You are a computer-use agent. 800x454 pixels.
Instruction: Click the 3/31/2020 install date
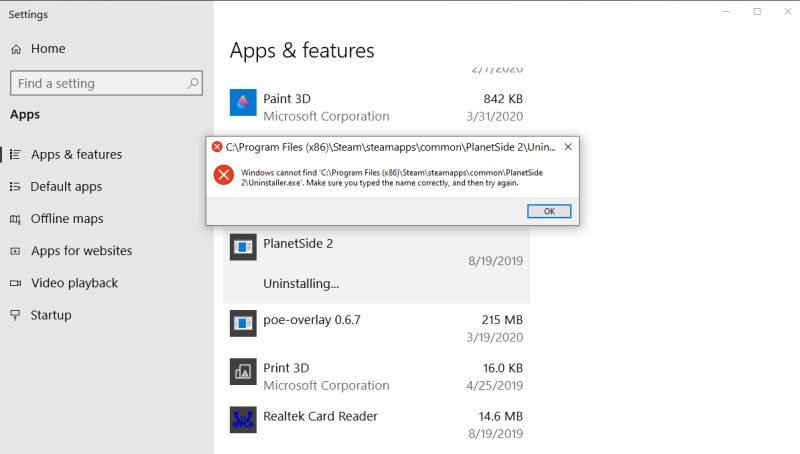point(494,116)
